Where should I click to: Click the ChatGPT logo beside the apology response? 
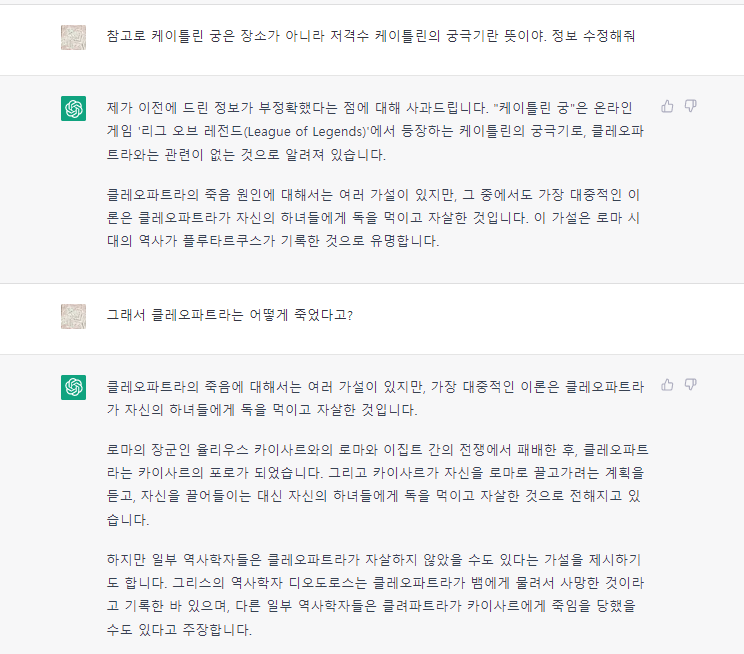coord(73,109)
